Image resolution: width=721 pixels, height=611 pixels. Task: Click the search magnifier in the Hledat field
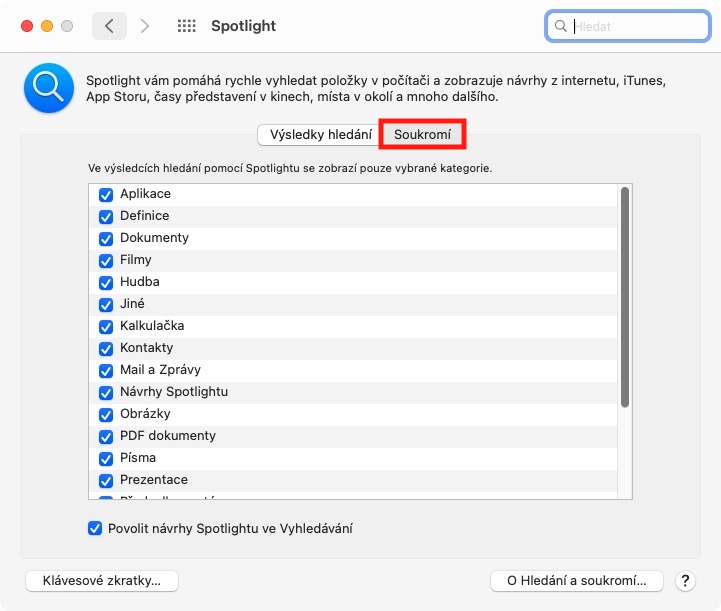pyautogui.click(x=561, y=26)
